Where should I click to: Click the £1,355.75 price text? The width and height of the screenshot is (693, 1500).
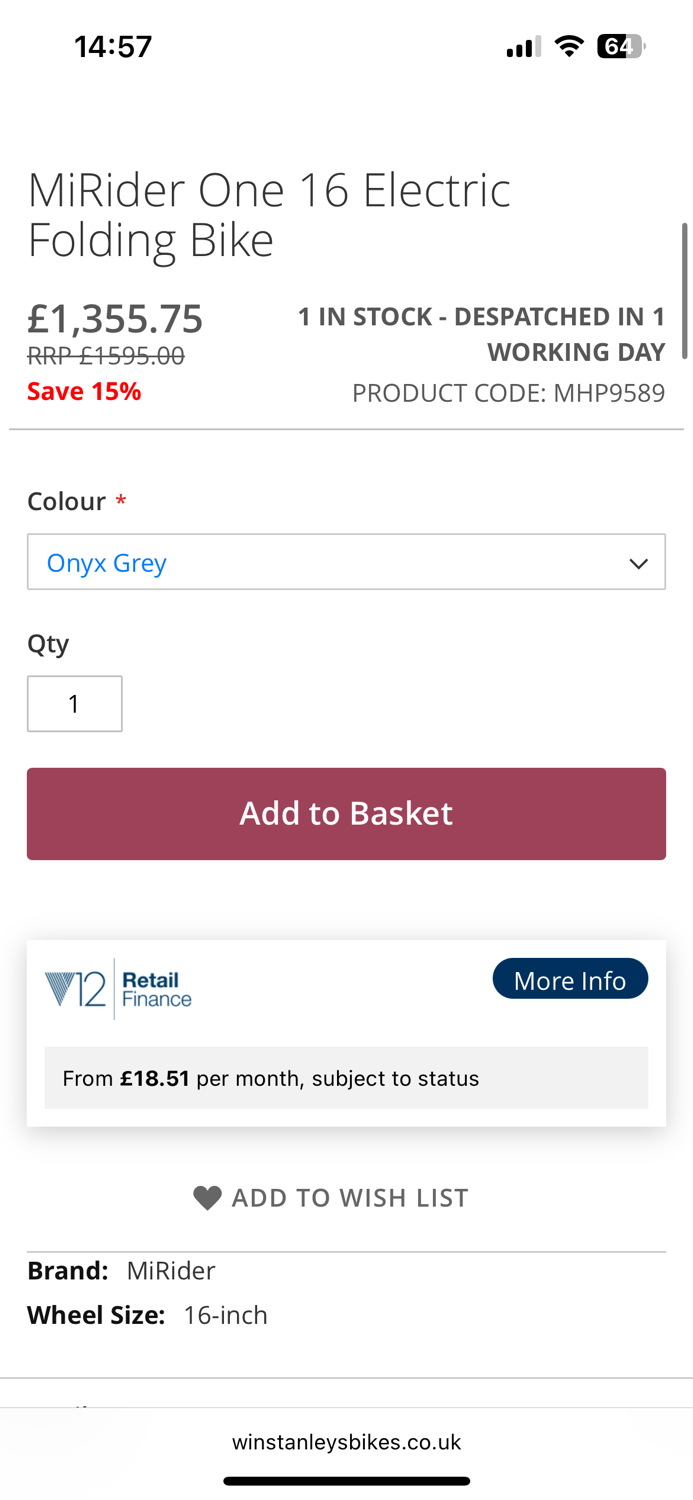[x=115, y=319]
